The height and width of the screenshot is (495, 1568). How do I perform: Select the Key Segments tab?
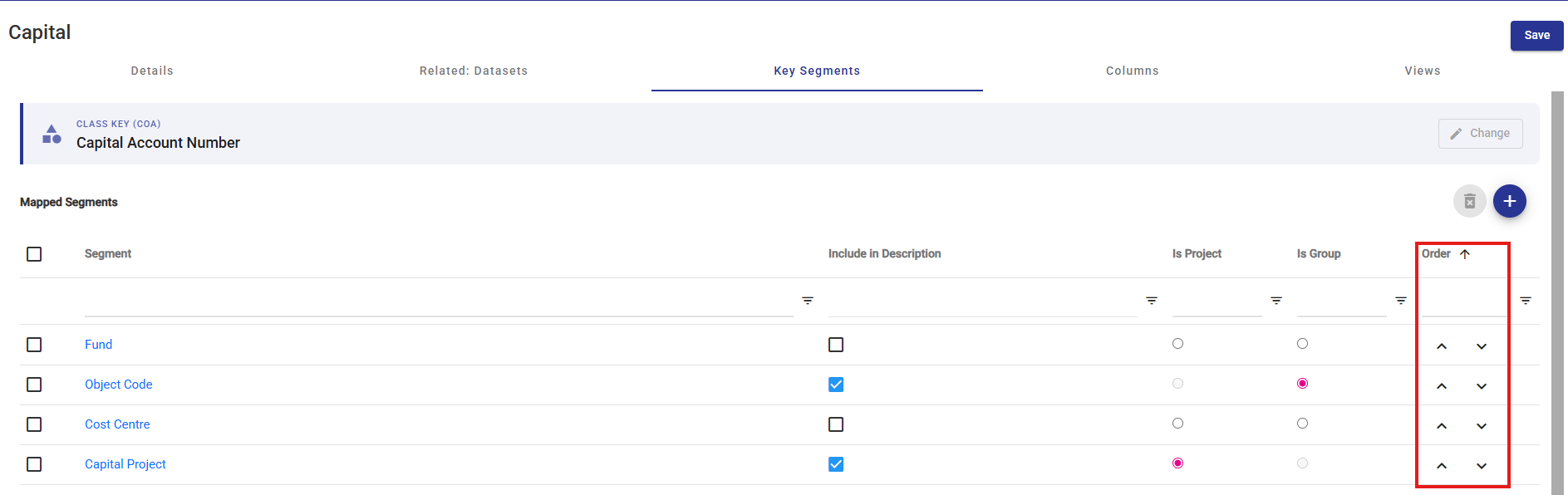coord(817,71)
